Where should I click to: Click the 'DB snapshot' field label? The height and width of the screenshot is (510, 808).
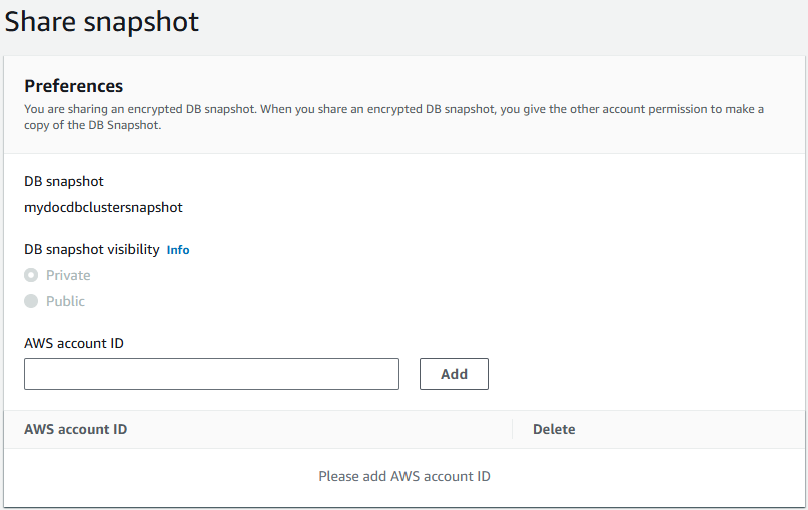coord(64,182)
